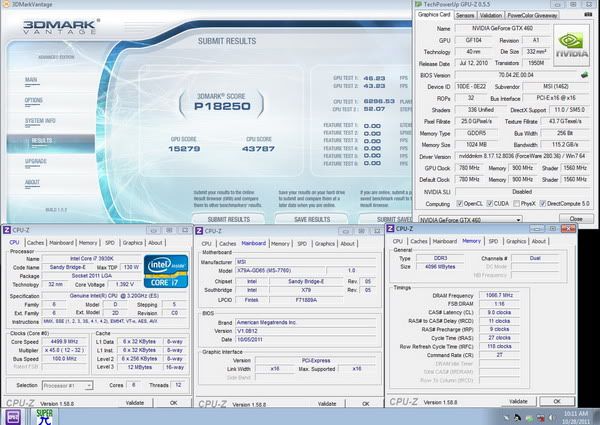Click the Close button in GPU-Z

(576, 219)
